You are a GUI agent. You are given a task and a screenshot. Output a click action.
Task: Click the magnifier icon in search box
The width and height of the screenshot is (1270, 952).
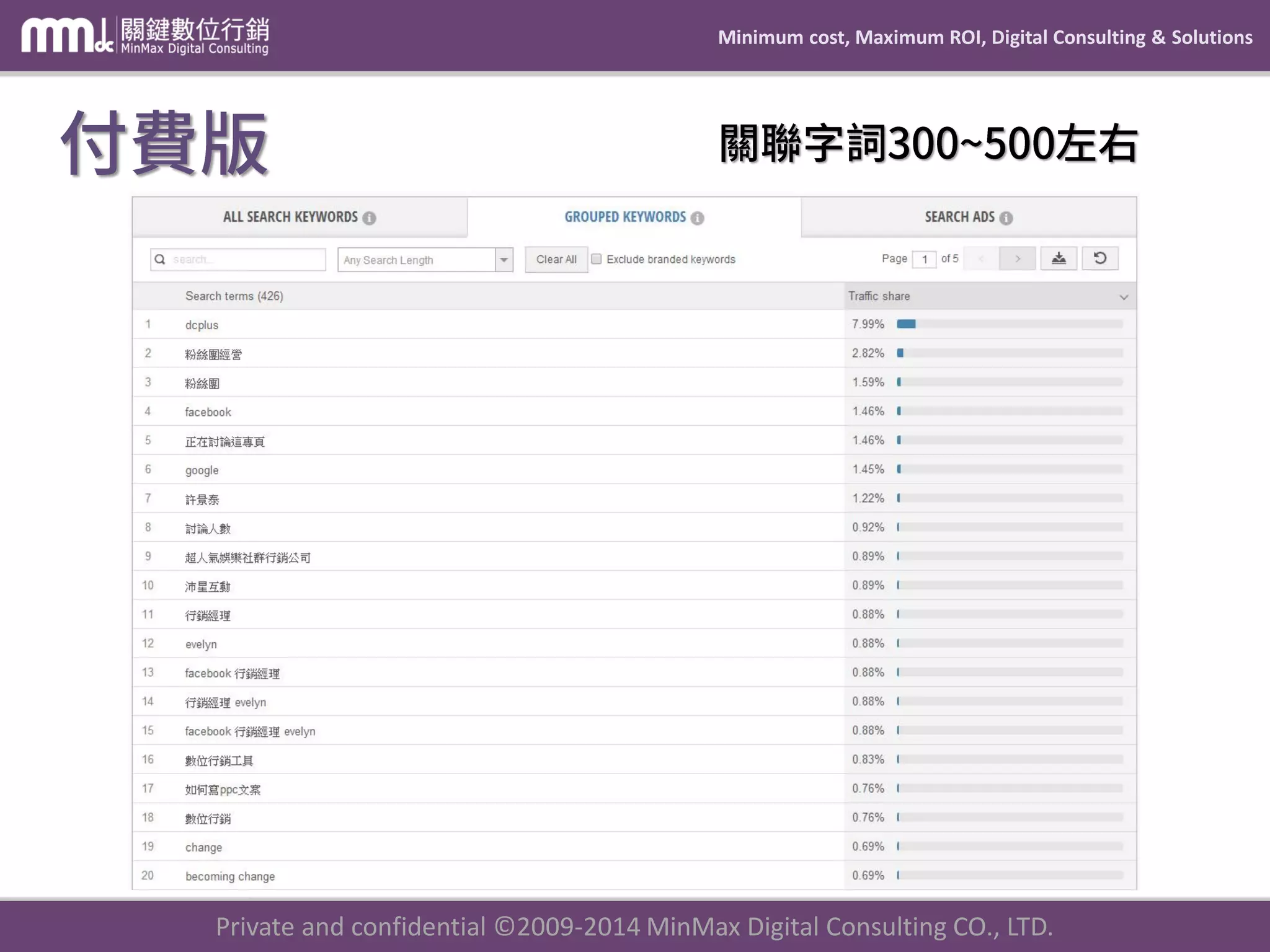click(160, 260)
